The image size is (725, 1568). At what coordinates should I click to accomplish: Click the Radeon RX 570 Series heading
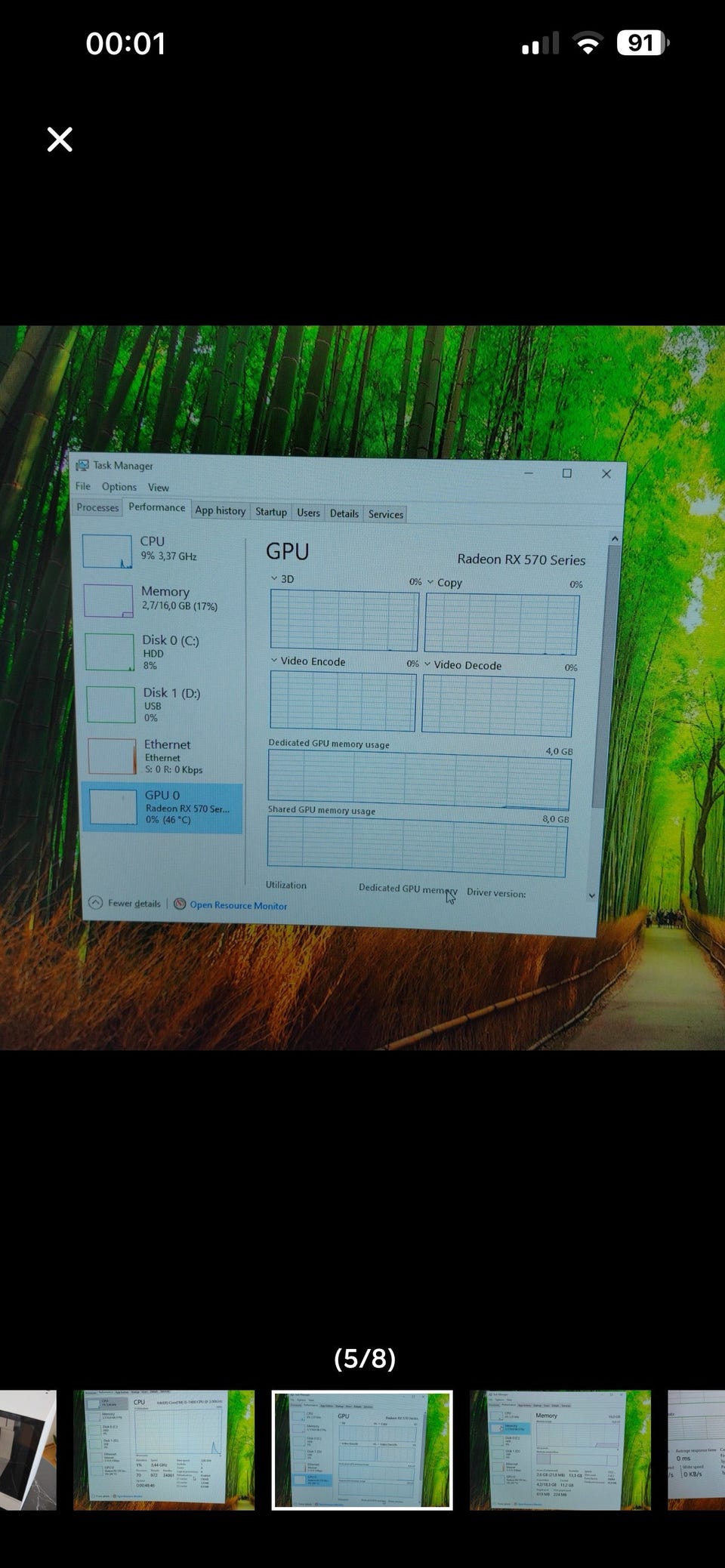click(x=521, y=559)
